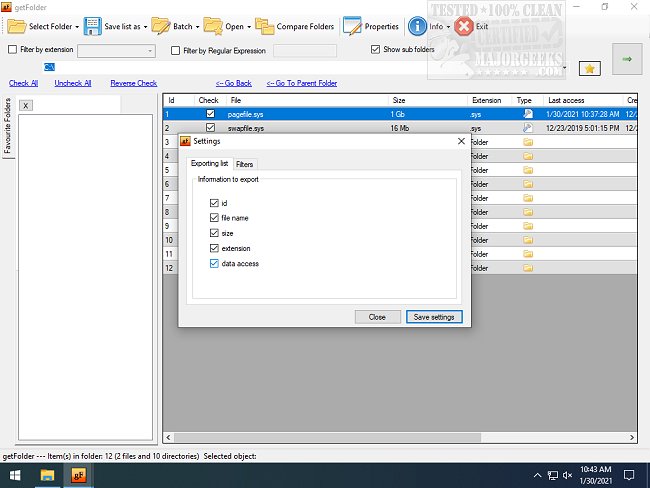Click the blue Info icon
Screen dimensions: 650x488
pos(417,26)
